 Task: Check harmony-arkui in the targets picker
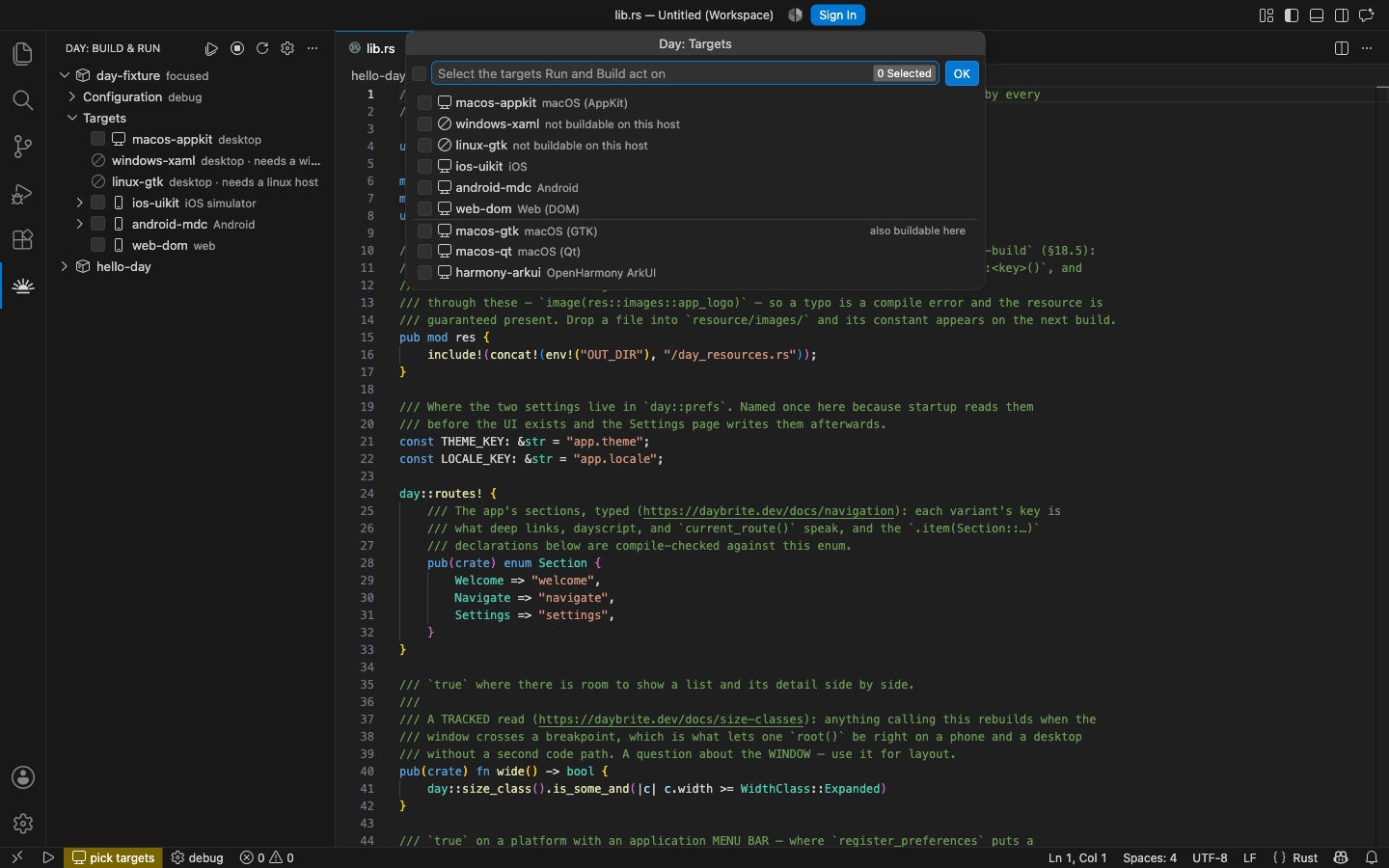click(424, 273)
